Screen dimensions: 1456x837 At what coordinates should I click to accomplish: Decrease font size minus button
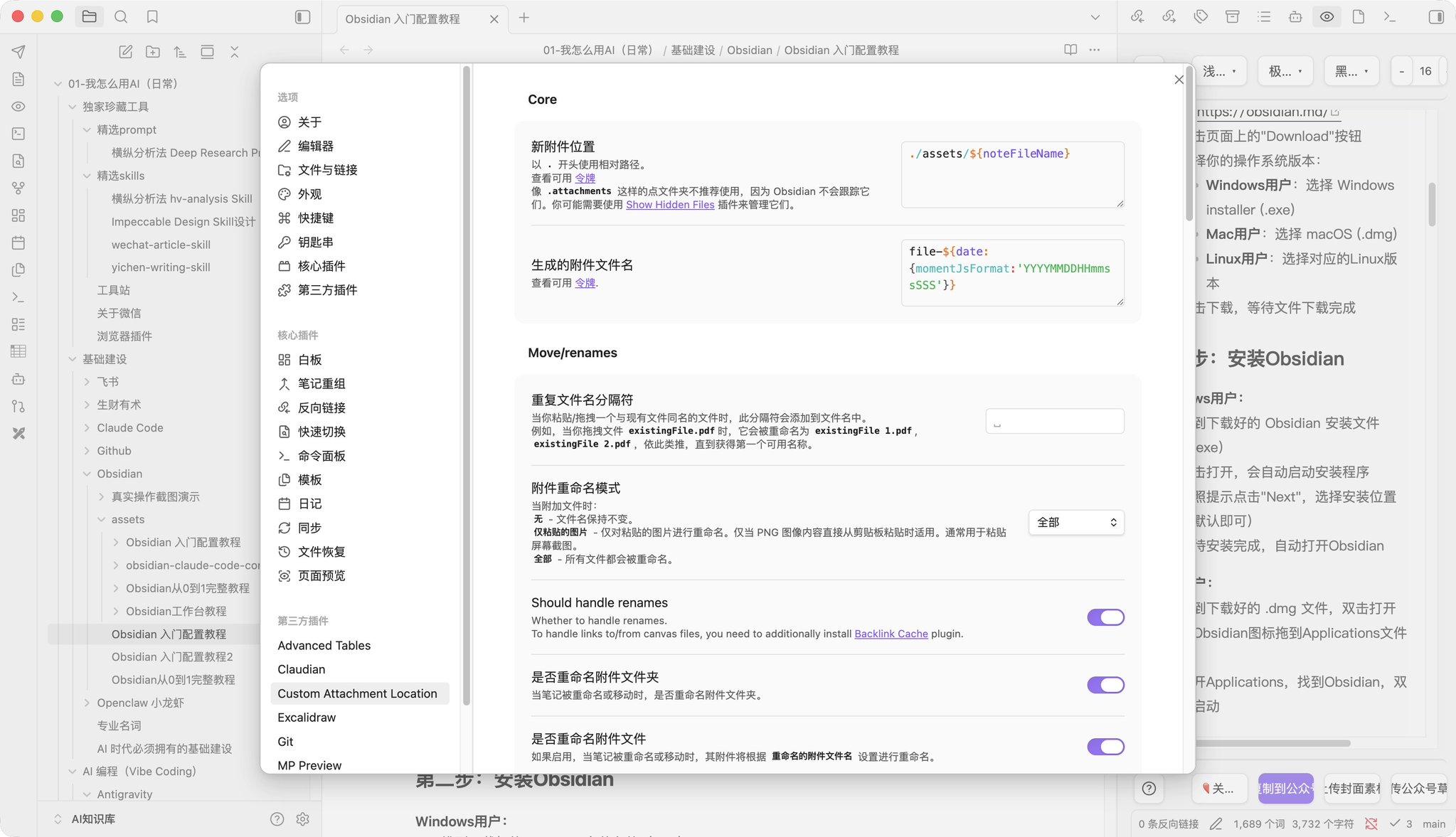point(1401,71)
